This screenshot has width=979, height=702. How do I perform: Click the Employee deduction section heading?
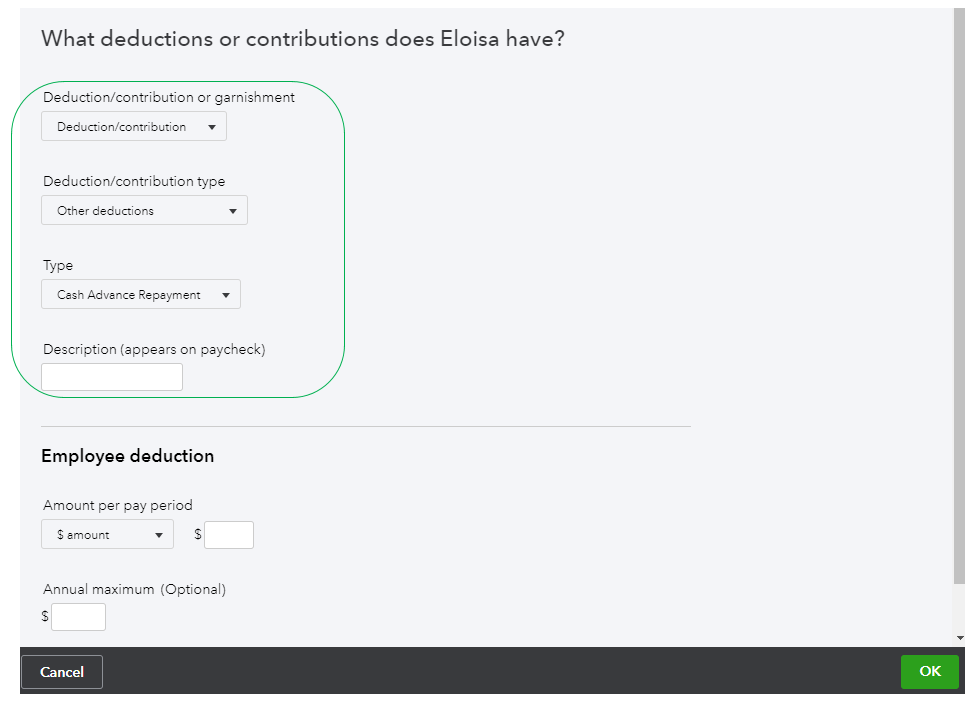tap(127, 456)
